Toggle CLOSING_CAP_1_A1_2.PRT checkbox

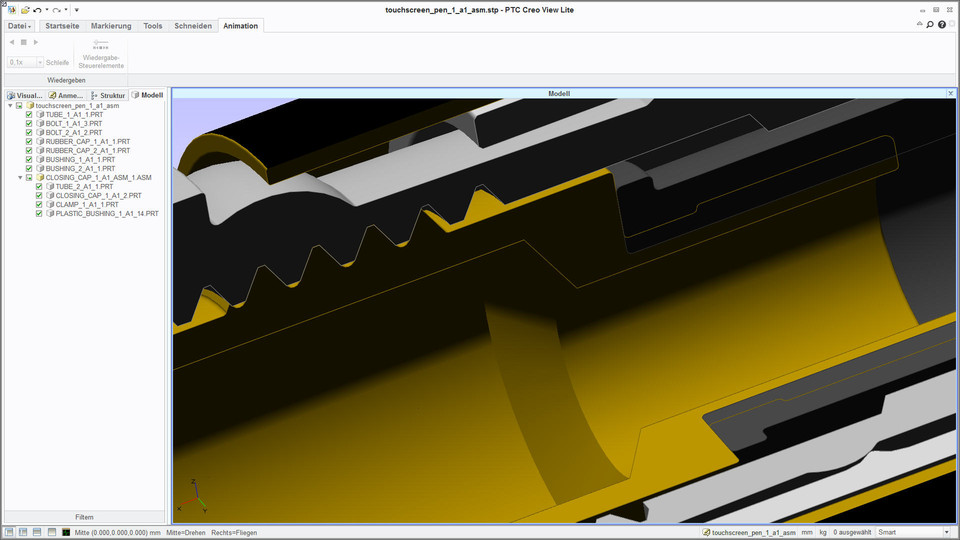39,195
